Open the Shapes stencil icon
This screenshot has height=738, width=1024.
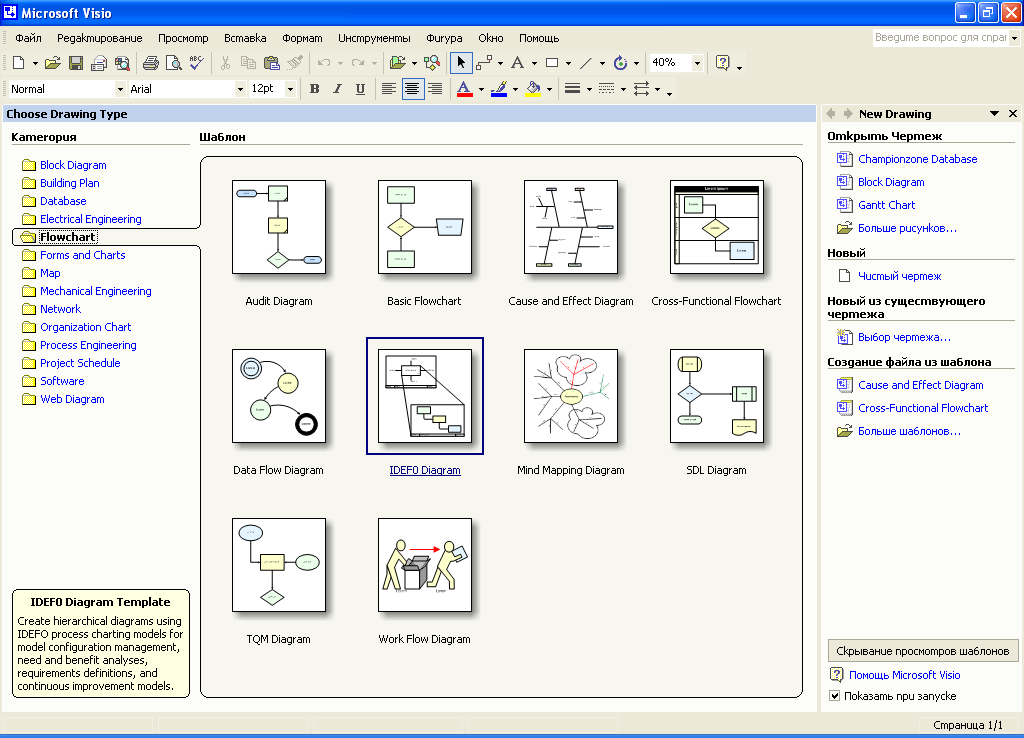click(x=397, y=63)
